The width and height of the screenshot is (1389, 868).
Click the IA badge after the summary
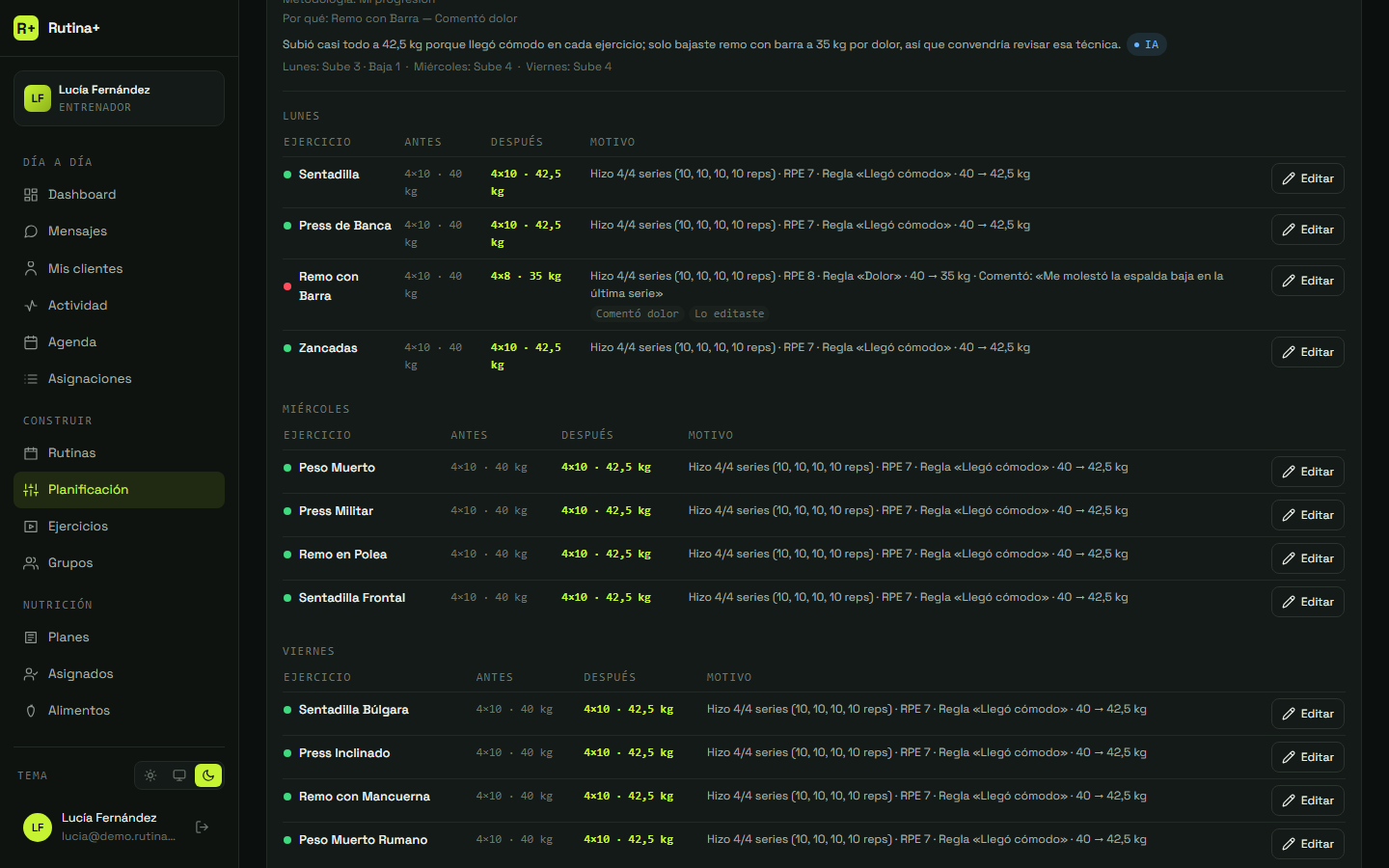tap(1147, 44)
